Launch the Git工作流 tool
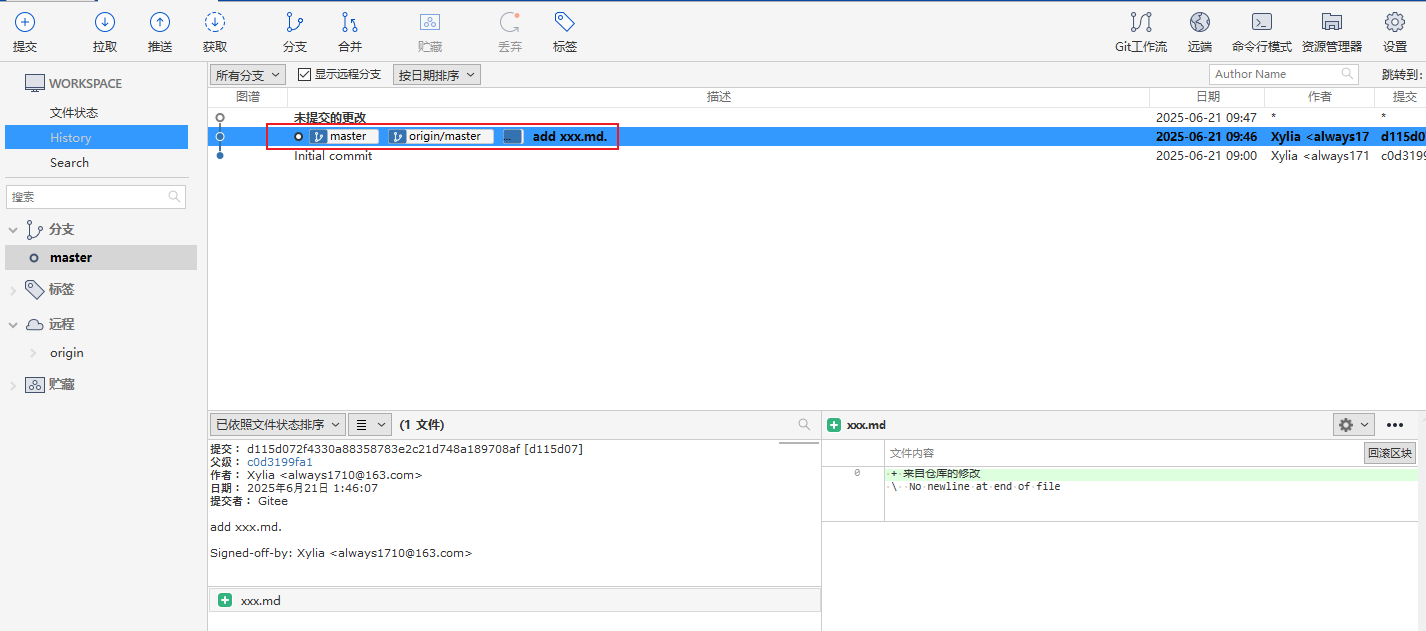This screenshot has width=1426, height=631. click(x=1140, y=23)
